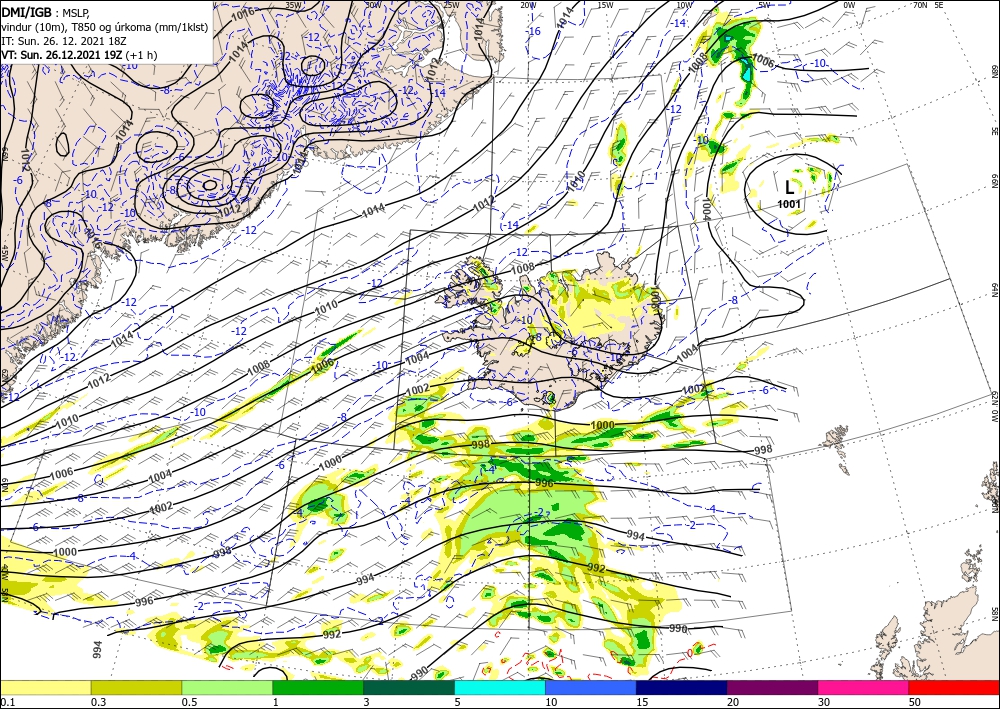Click the 0.3 value on the legend scale
The height and width of the screenshot is (709, 1000).
(98, 701)
